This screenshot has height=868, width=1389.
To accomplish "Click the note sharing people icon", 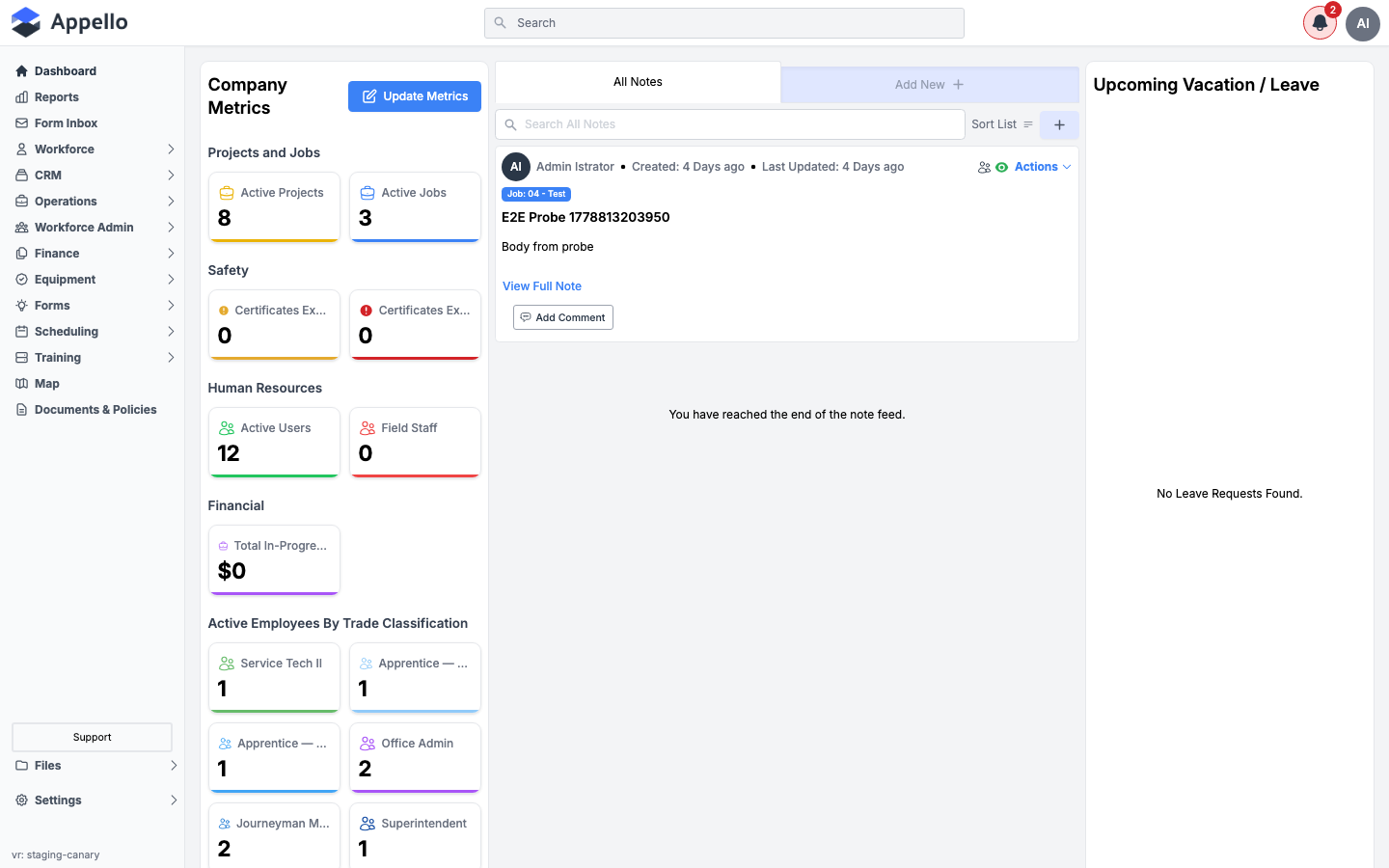I will point(984,167).
